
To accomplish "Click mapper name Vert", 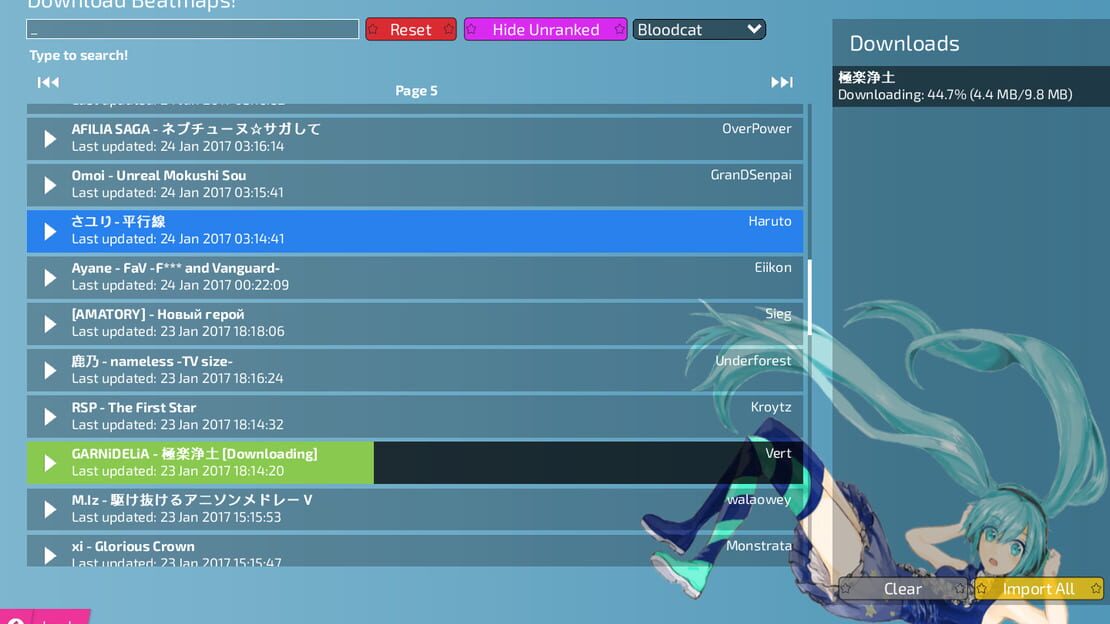I will pyautogui.click(x=778, y=453).
